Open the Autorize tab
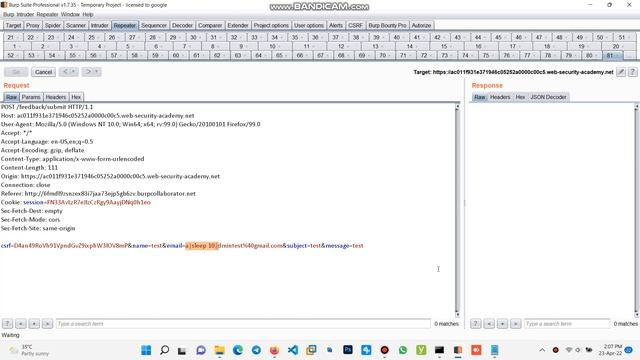The width and height of the screenshot is (640, 360). tap(421, 25)
